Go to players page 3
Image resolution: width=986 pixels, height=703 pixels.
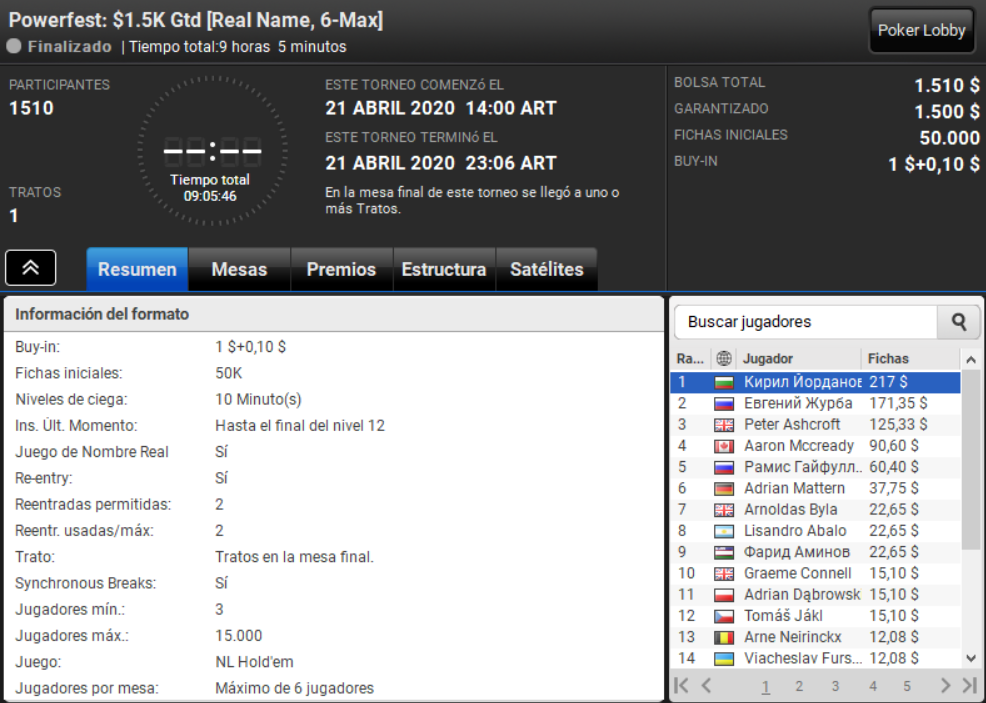(835, 686)
